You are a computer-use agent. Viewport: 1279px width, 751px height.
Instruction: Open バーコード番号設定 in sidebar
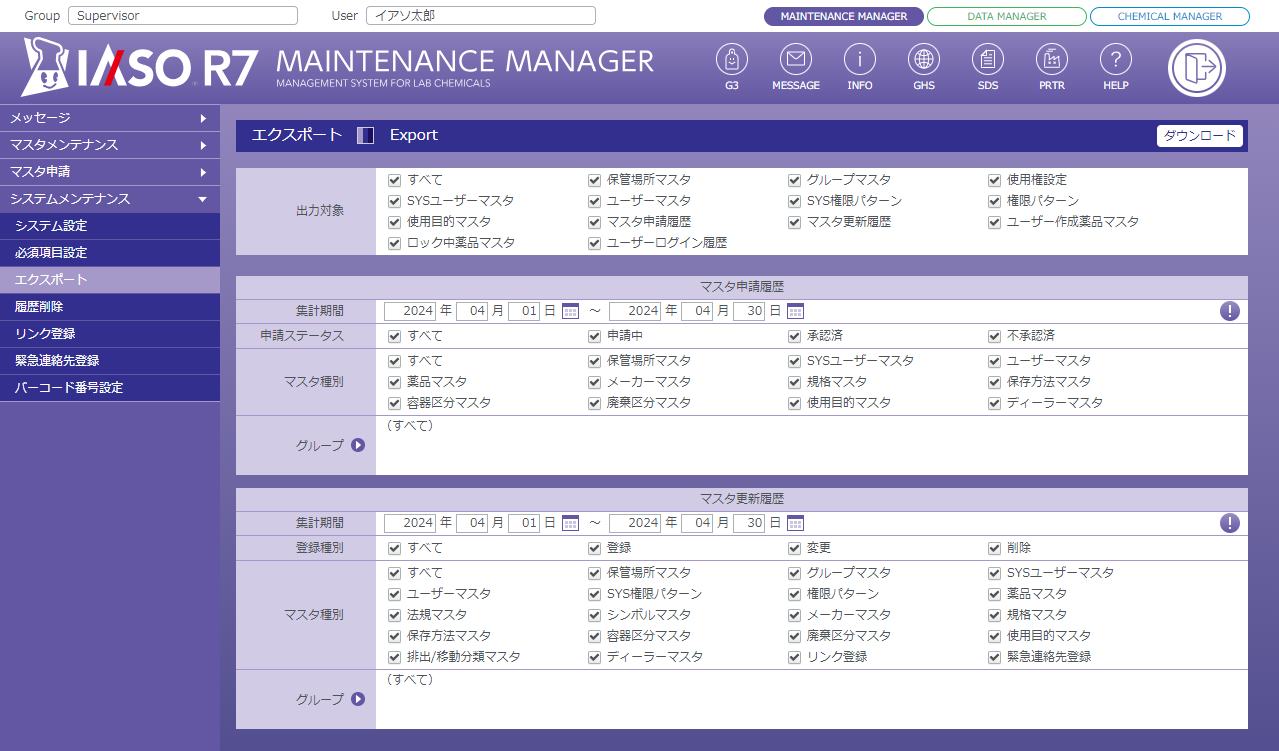pyautogui.click(x=110, y=388)
